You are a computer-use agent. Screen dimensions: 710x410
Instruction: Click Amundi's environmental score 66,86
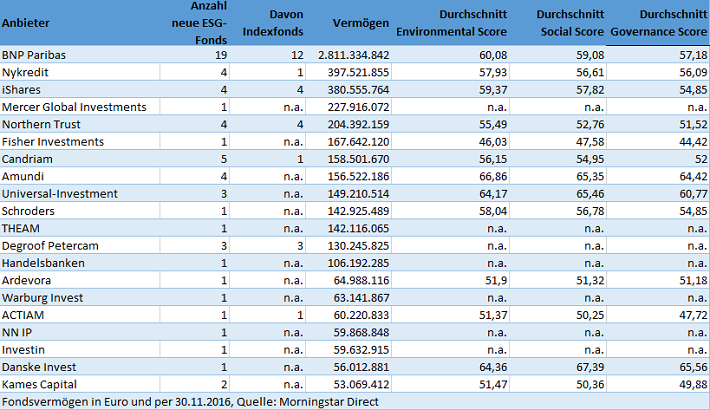pyautogui.click(x=484, y=174)
